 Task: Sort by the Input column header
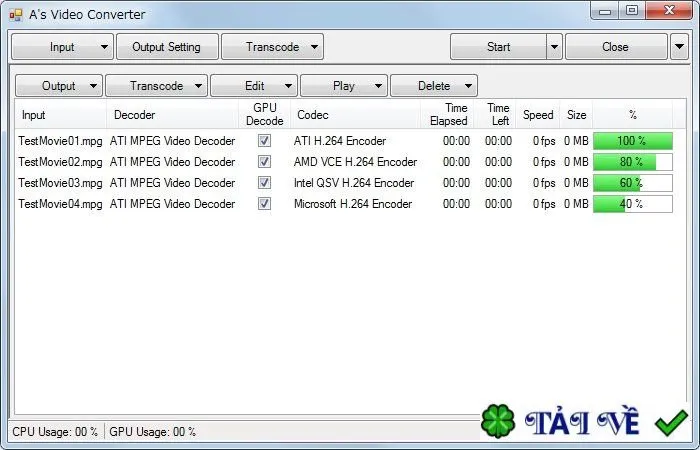click(61, 115)
